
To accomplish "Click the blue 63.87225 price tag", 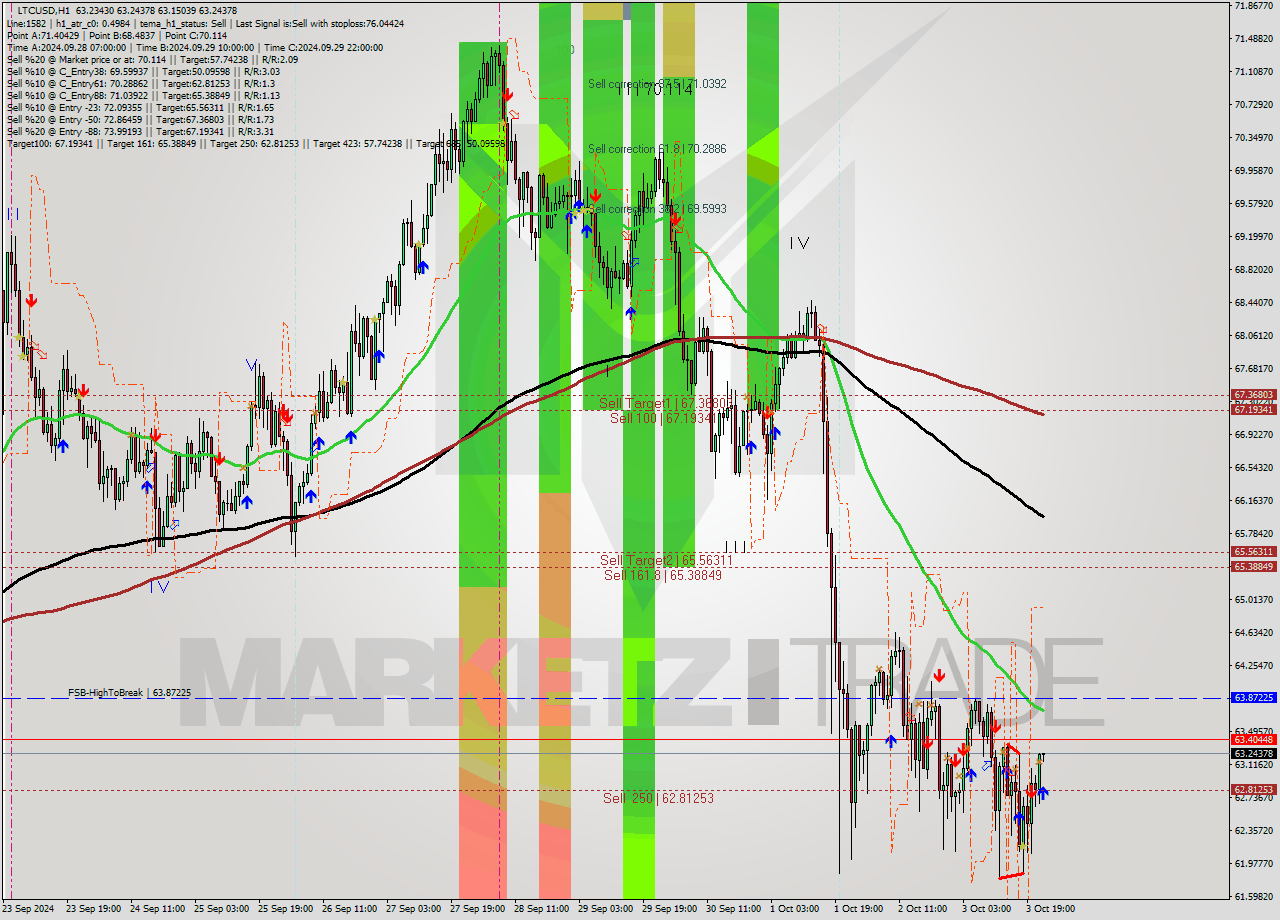I will click(1253, 697).
